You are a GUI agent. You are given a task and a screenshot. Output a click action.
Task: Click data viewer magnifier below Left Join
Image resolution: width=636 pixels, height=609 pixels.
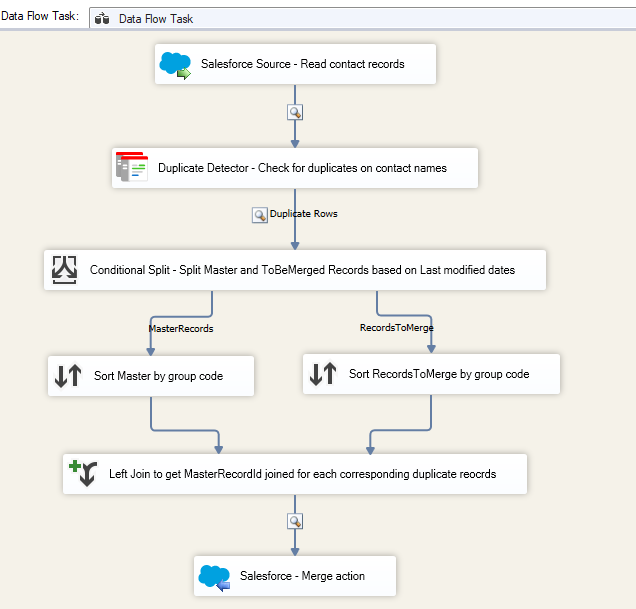295,521
